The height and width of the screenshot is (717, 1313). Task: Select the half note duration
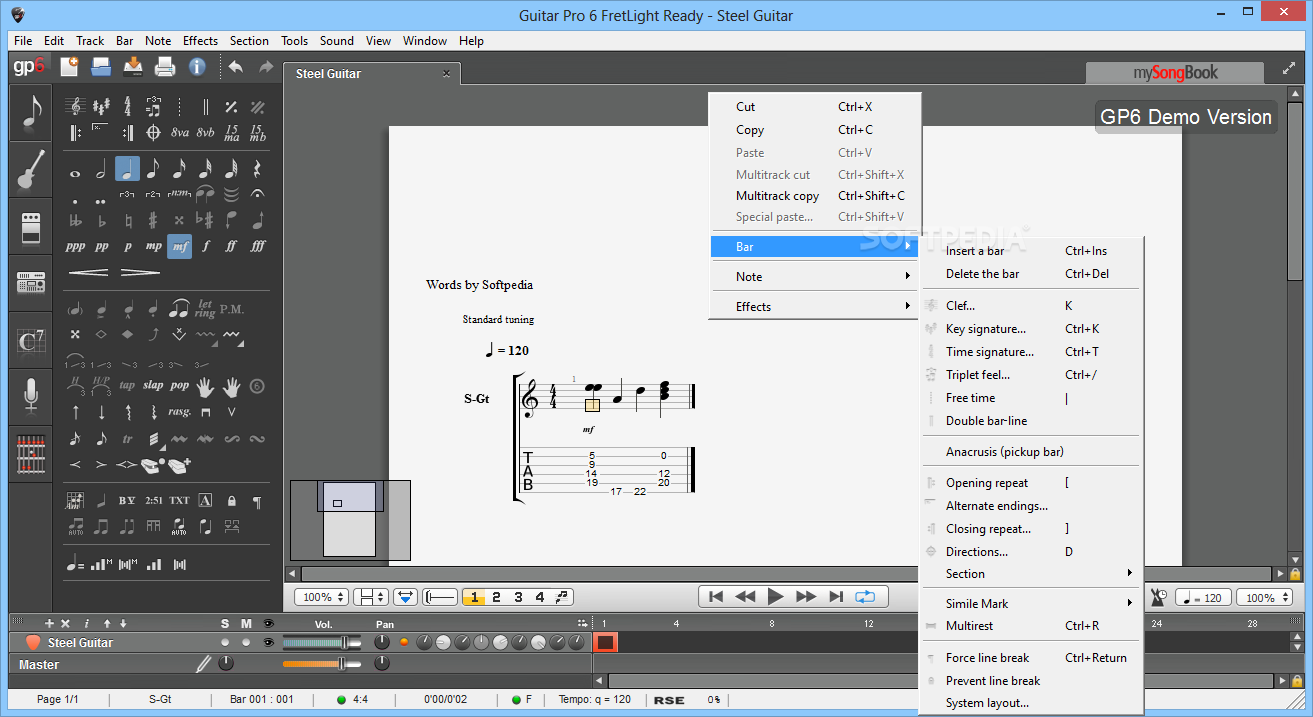(101, 170)
